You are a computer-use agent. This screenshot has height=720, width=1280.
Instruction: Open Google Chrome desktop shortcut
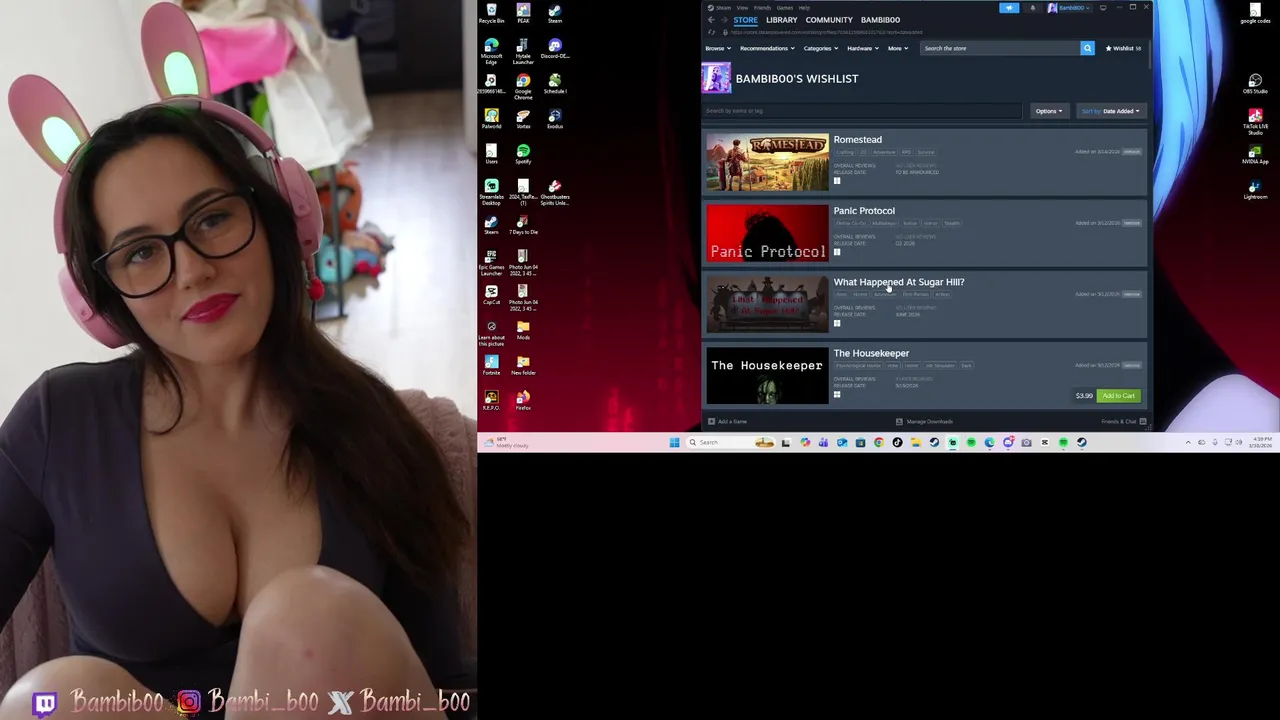coord(523,85)
